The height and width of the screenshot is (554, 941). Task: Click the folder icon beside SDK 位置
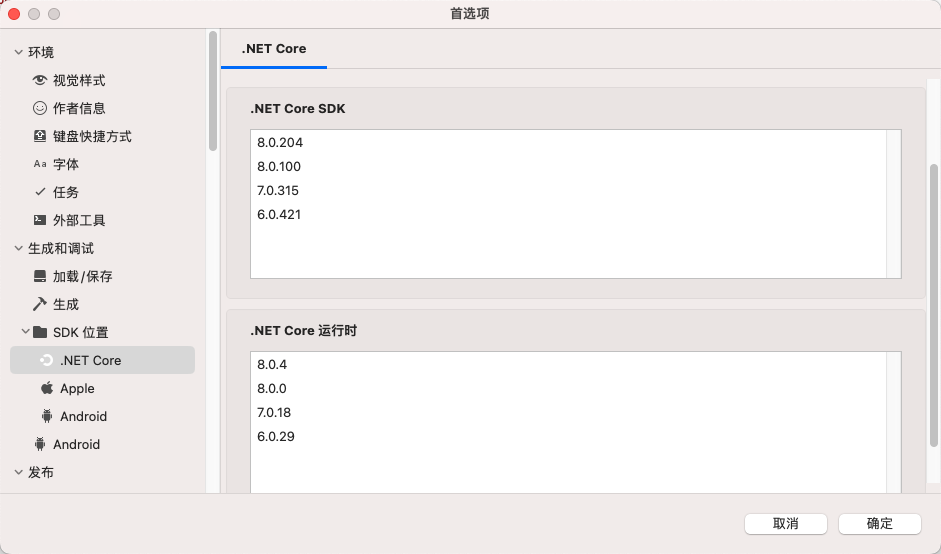(40, 332)
